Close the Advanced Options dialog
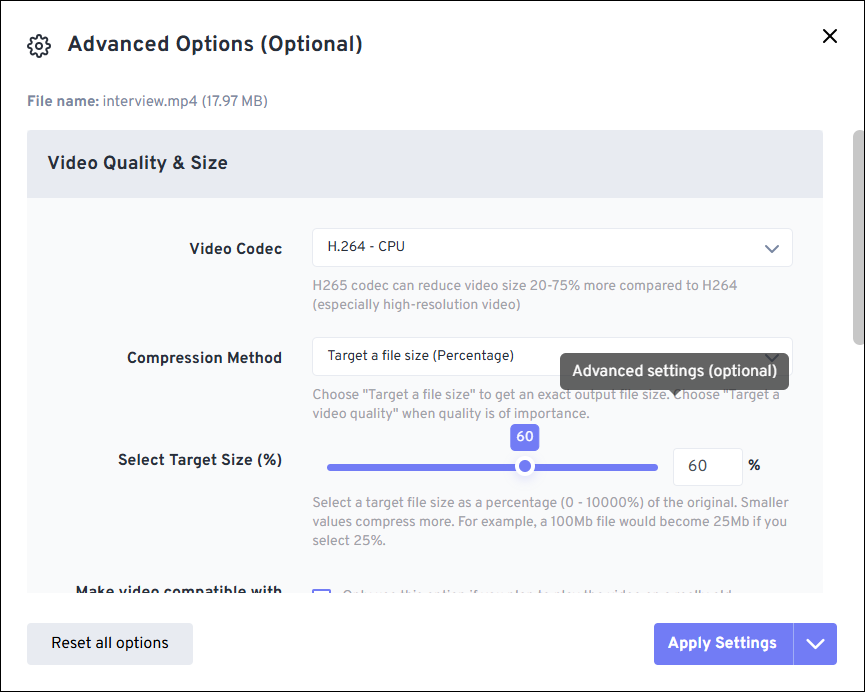Viewport: 865px width, 692px height. [x=830, y=36]
